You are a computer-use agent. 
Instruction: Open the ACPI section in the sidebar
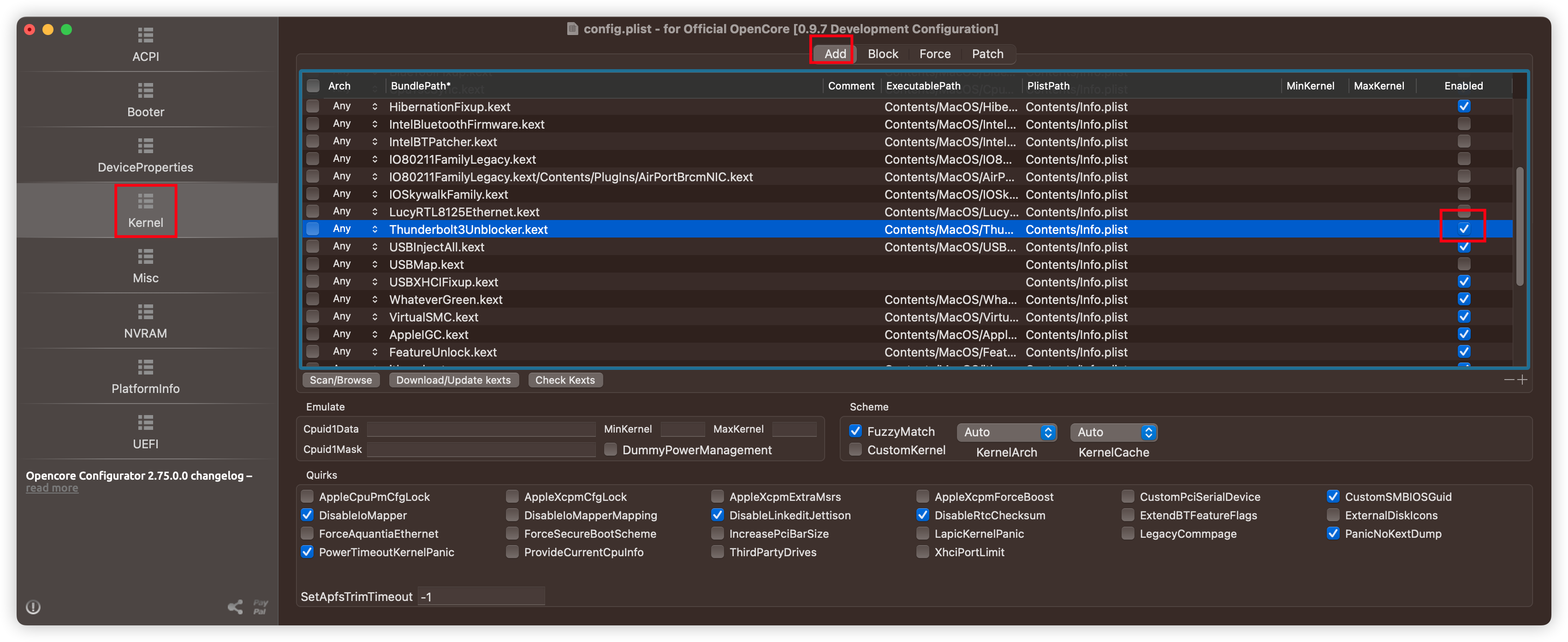(x=145, y=45)
